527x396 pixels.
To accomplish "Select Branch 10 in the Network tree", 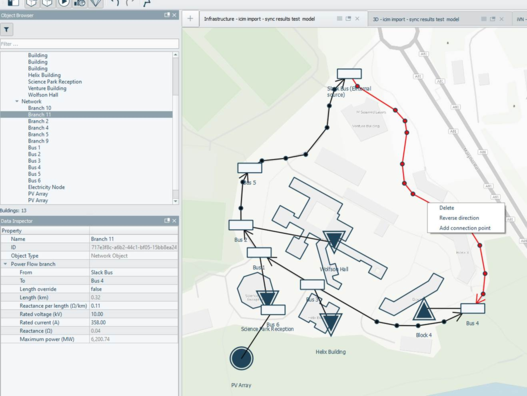I will [x=39, y=108].
